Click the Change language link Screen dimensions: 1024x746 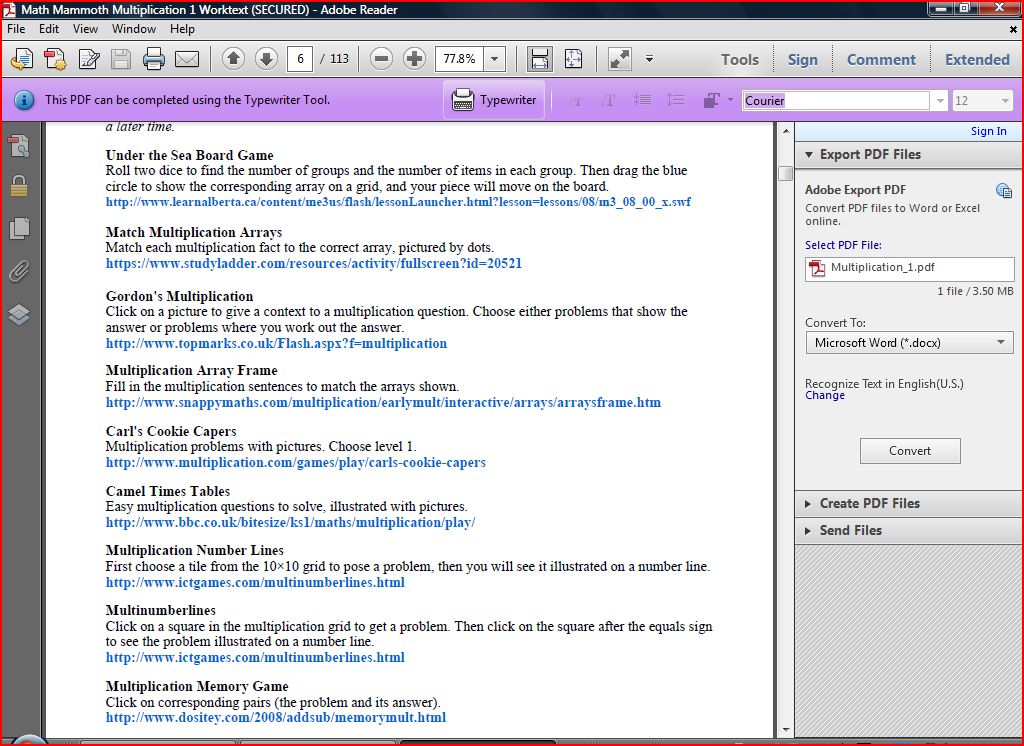(825, 396)
